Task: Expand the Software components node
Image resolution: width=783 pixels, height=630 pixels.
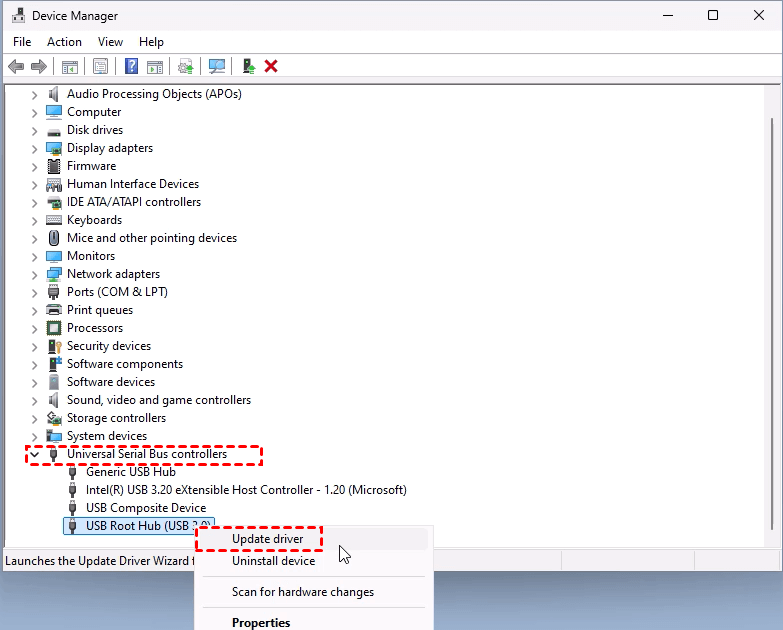Action: tap(34, 364)
